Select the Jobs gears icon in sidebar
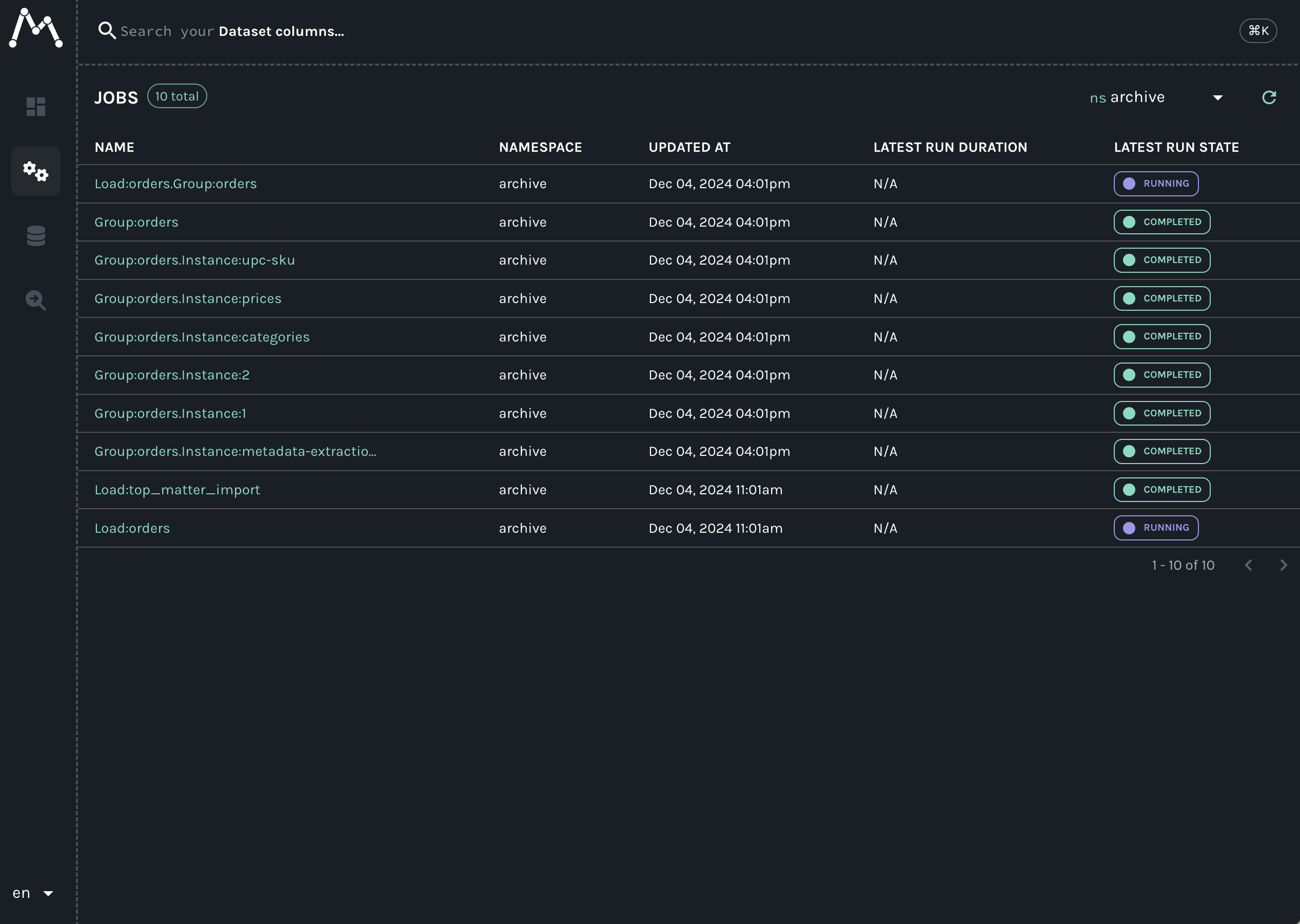Viewport: 1300px width, 924px height. pos(36,171)
